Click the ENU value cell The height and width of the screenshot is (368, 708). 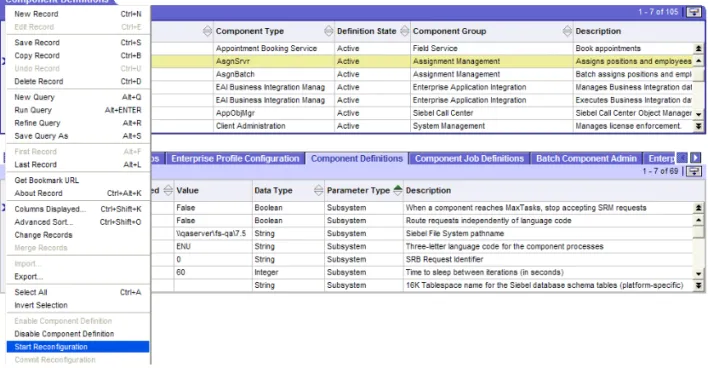click(x=213, y=247)
